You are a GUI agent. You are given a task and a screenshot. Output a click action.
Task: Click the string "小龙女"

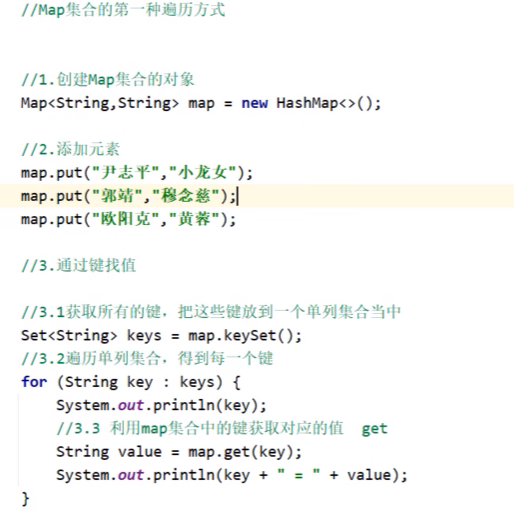coord(203,173)
